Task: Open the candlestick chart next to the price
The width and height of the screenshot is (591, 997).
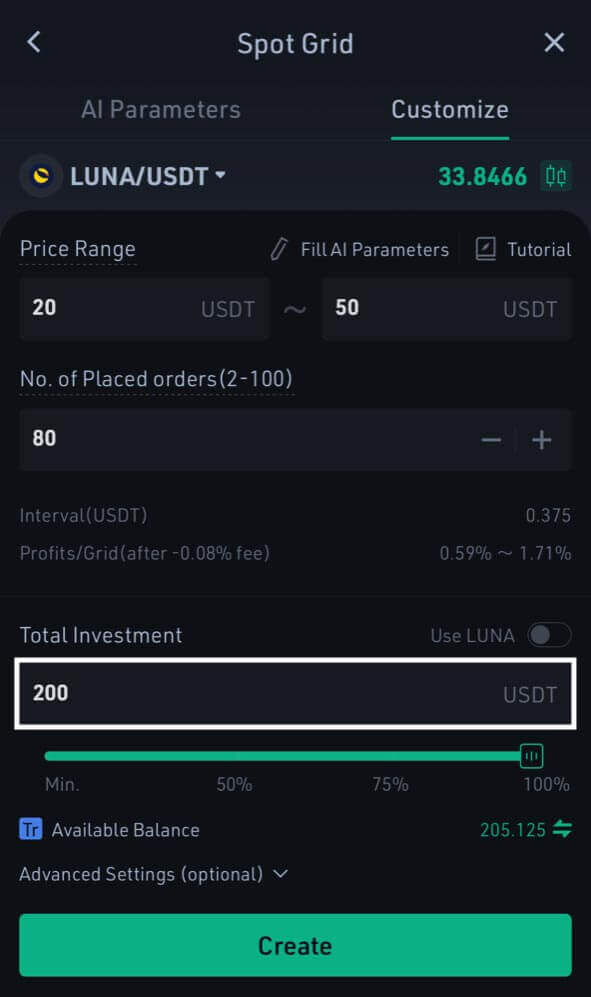Action: [557, 175]
